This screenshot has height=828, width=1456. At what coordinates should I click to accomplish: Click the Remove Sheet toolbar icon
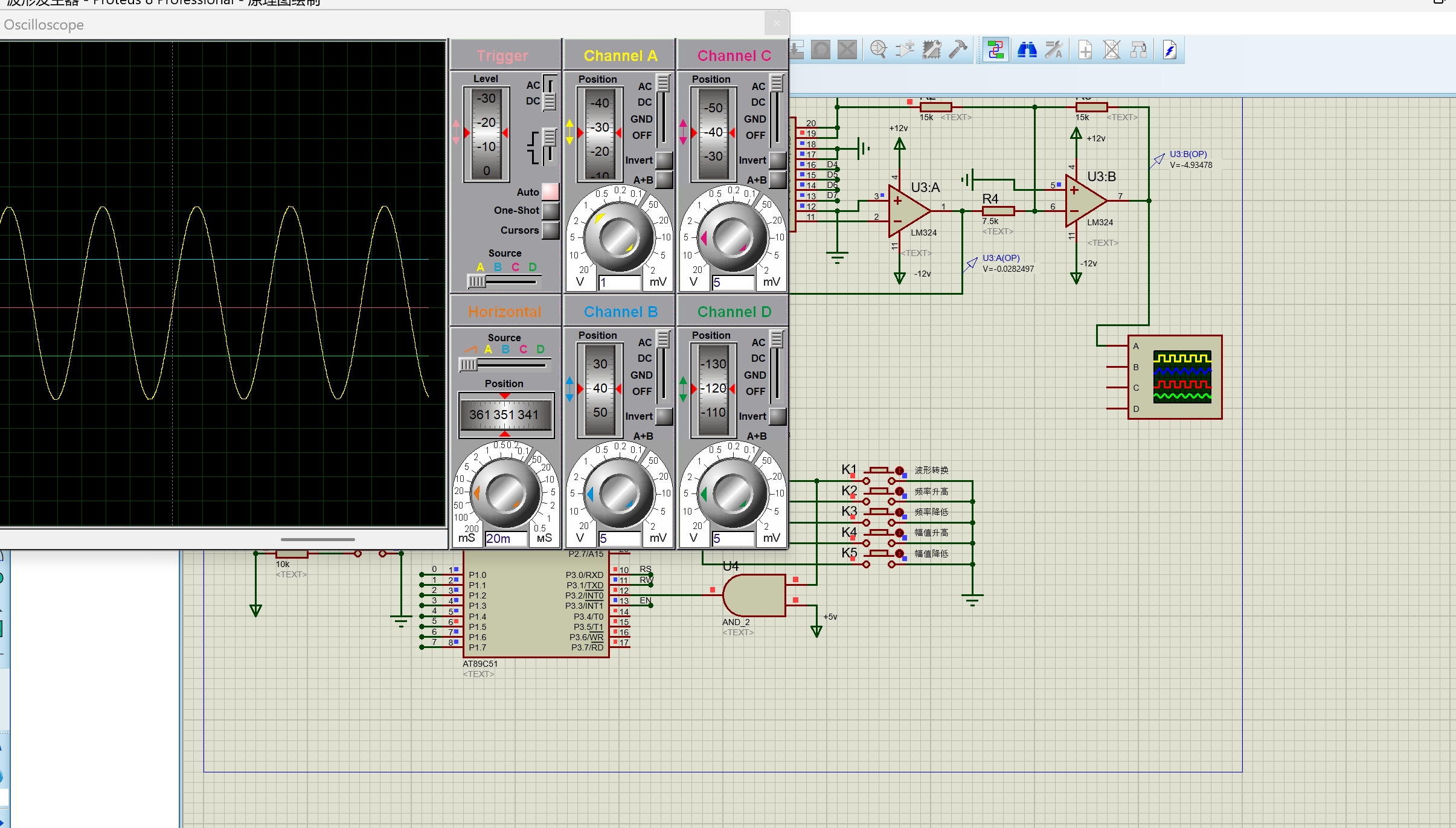point(1112,50)
